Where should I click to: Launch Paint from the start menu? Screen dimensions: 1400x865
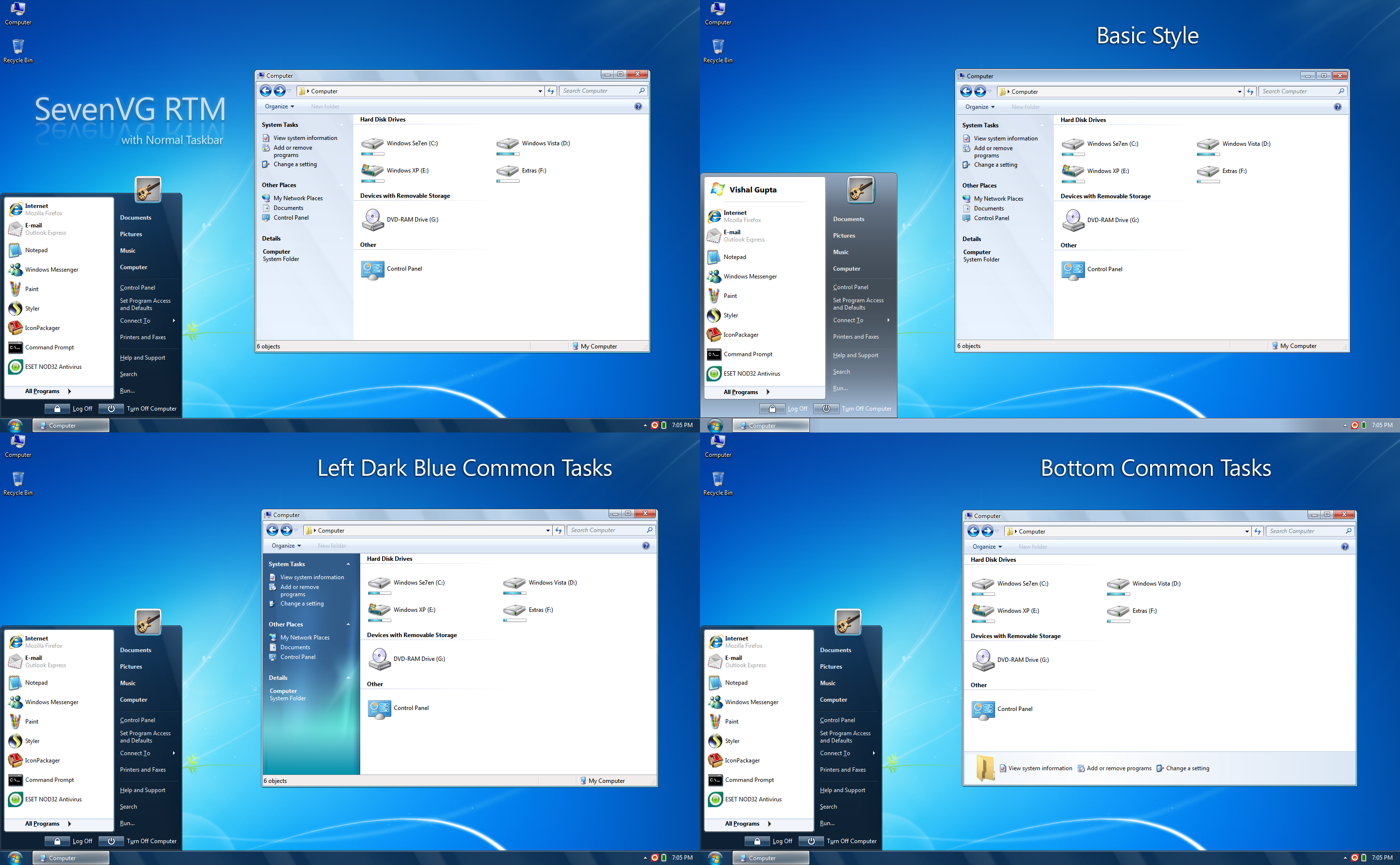pos(32,289)
